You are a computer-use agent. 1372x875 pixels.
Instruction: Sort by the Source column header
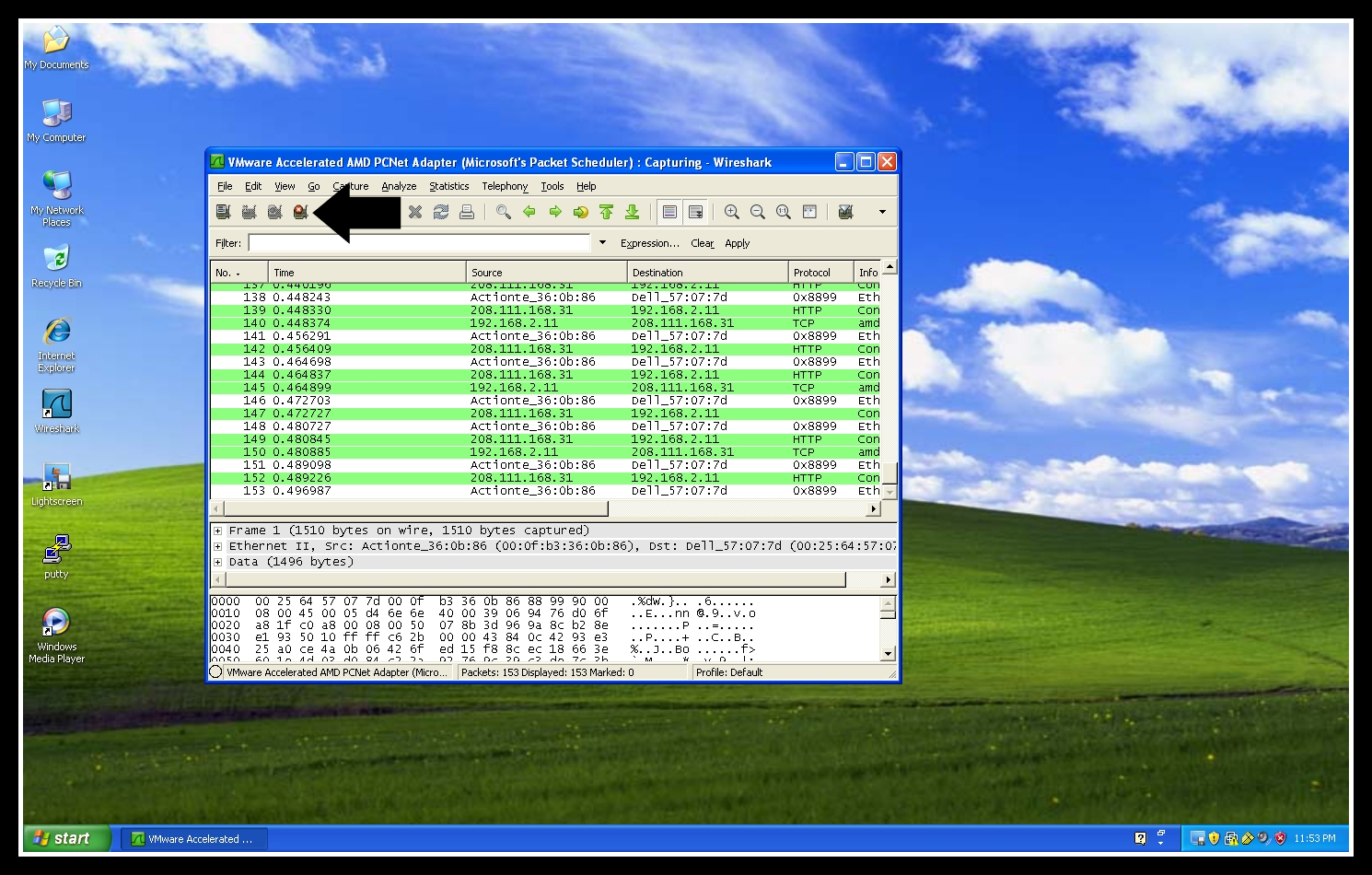(547, 273)
